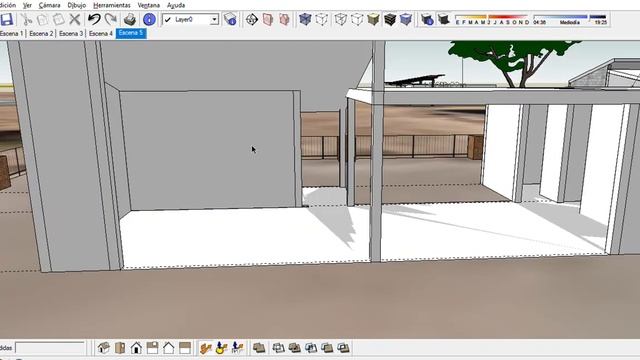Select the active Escena 5 tab
The height and width of the screenshot is (360, 640).
click(131, 33)
